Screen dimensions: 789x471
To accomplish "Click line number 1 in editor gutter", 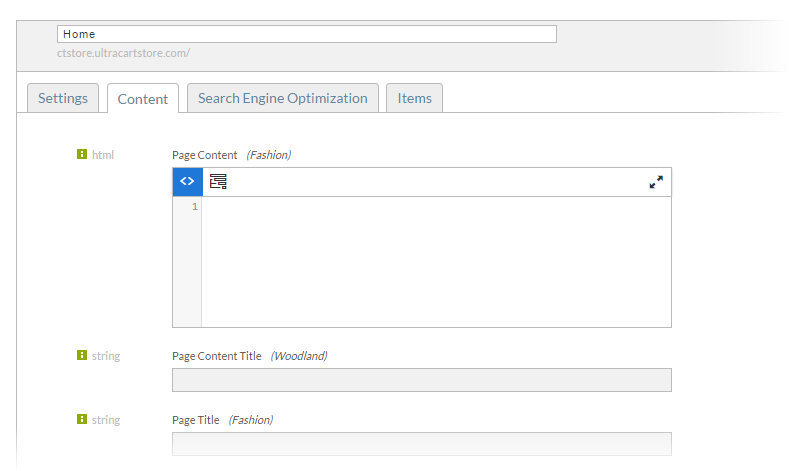I will [195, 207].
